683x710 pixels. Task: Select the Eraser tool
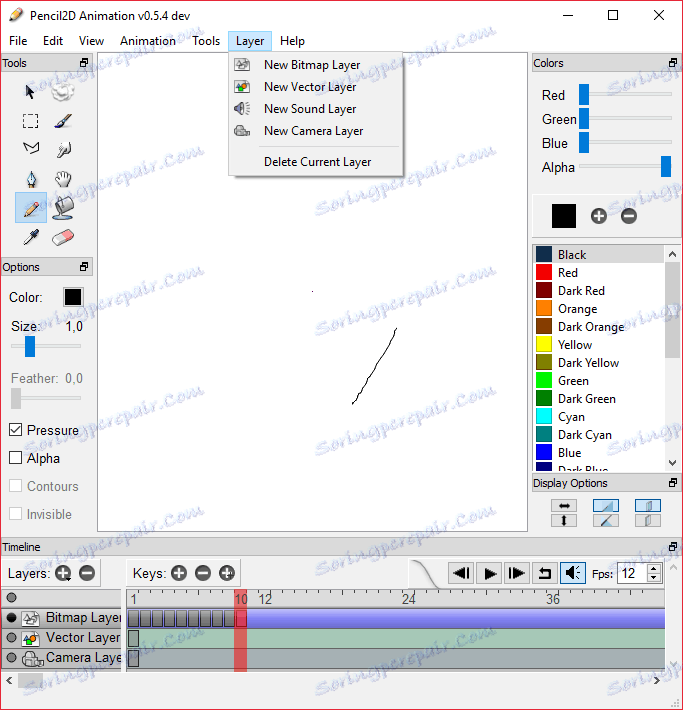pyautogui.click(x=63, y=237)
